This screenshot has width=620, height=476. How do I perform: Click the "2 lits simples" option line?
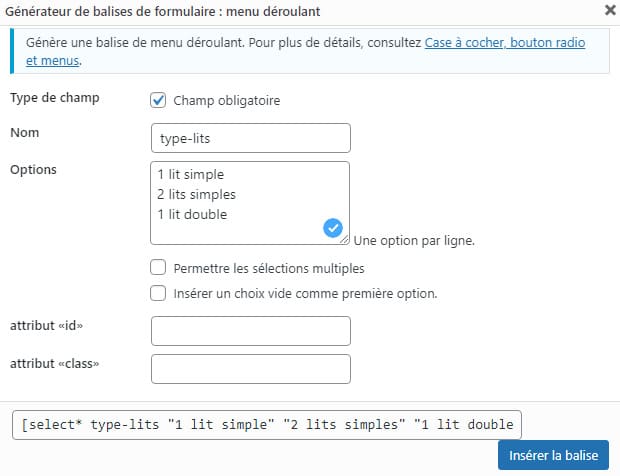[196, 194]
